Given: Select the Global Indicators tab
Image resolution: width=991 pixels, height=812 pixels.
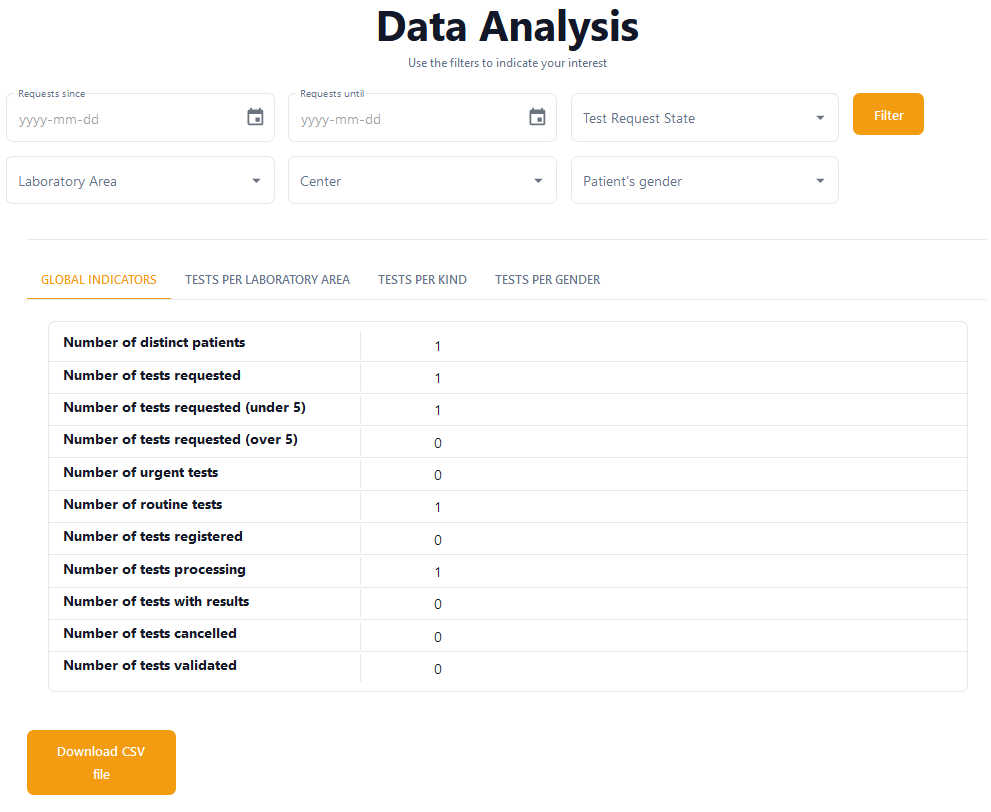Looking at the screenshot, I should tap(99, 280).
